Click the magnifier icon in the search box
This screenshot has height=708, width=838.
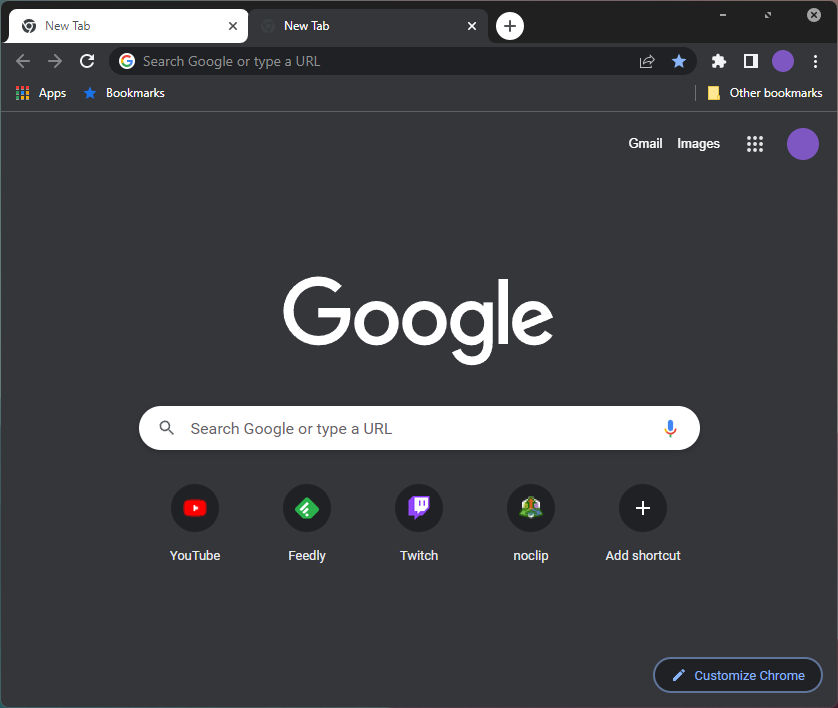(x=166, y=427)
